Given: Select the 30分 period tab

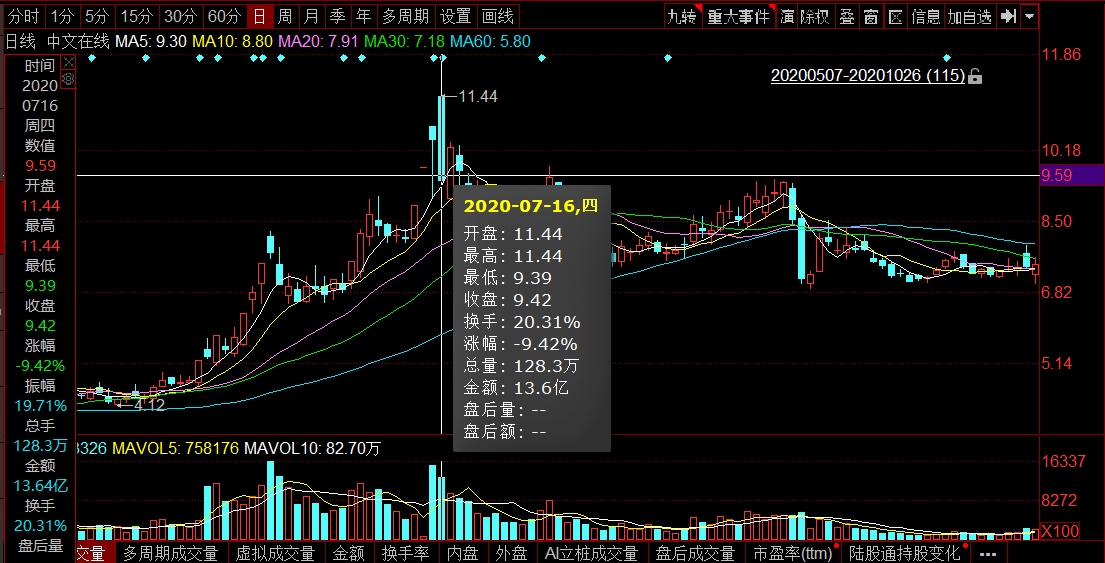Looking at the screenshot, I should [180, 16].
